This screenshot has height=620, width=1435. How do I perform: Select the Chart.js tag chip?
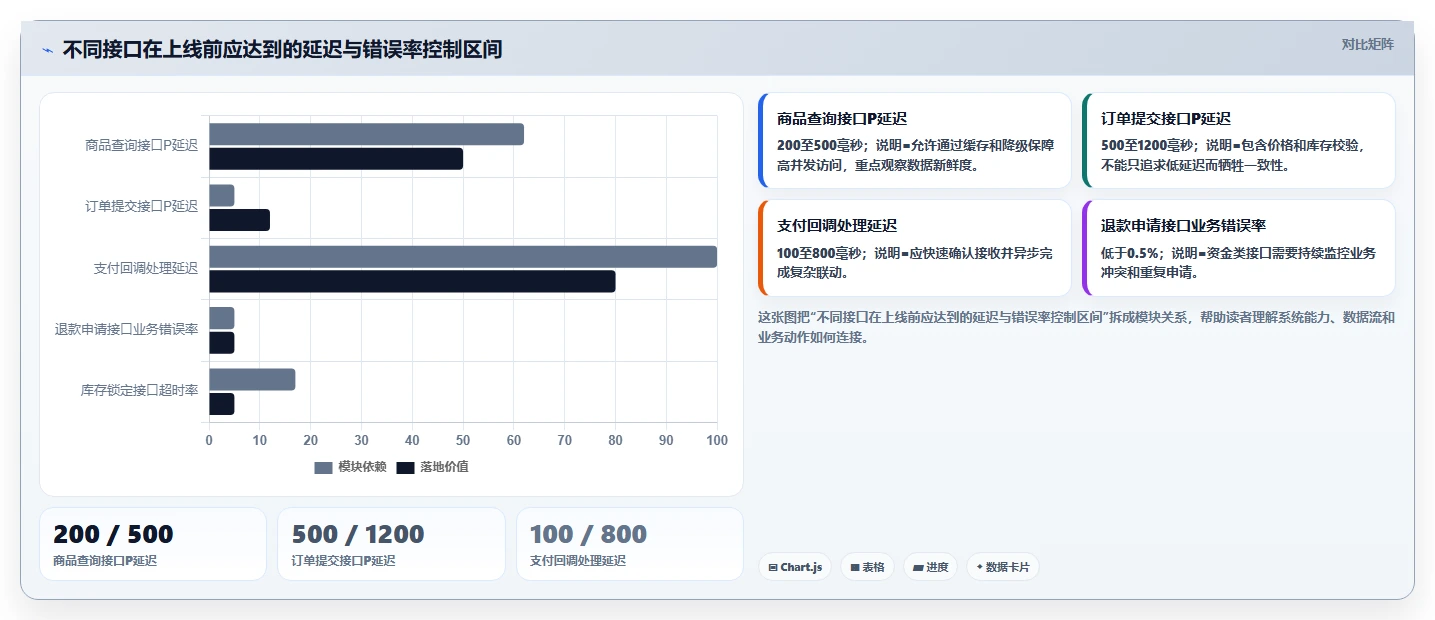795,567
